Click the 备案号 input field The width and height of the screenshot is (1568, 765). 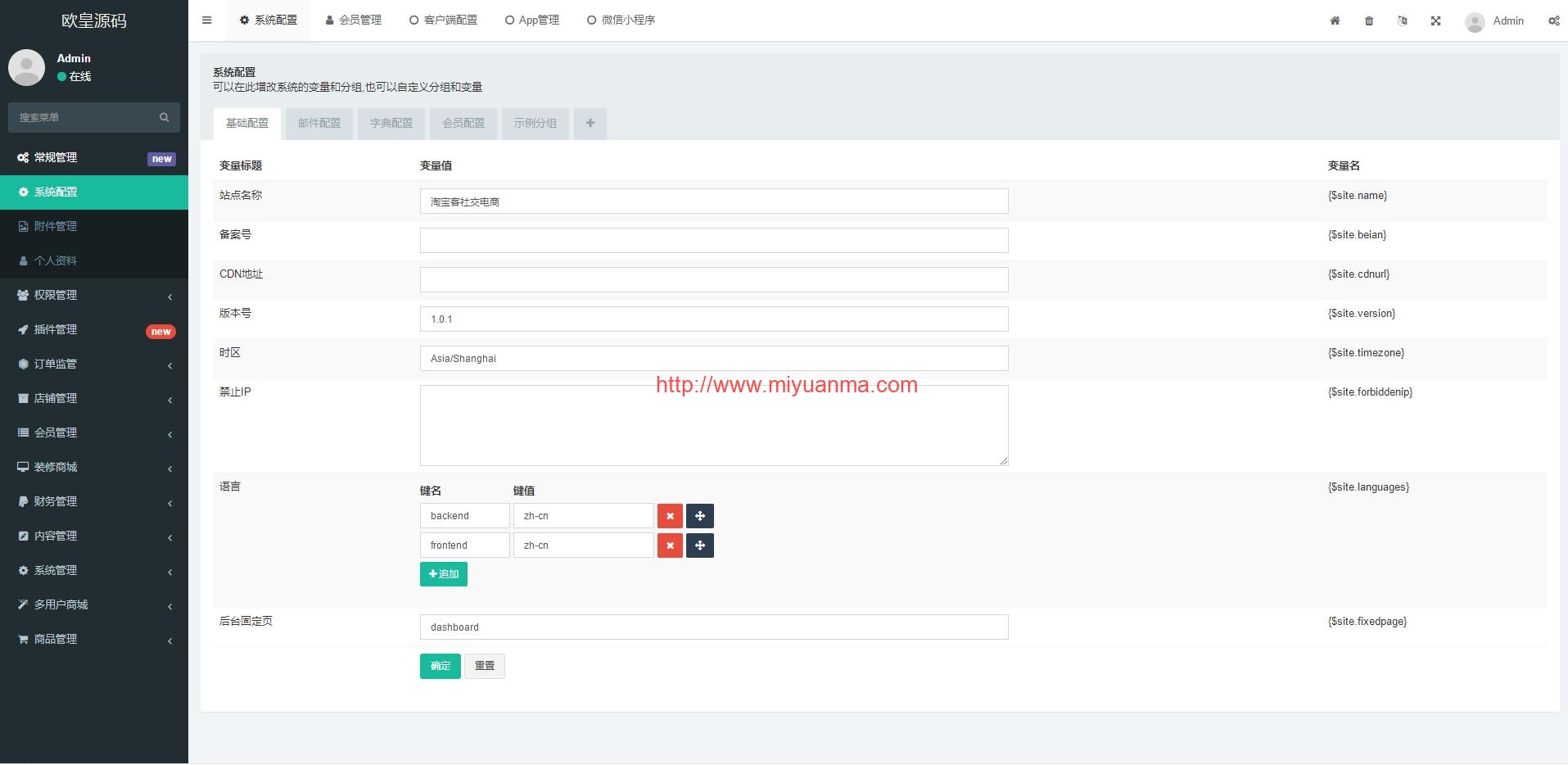tap(714, 241)
